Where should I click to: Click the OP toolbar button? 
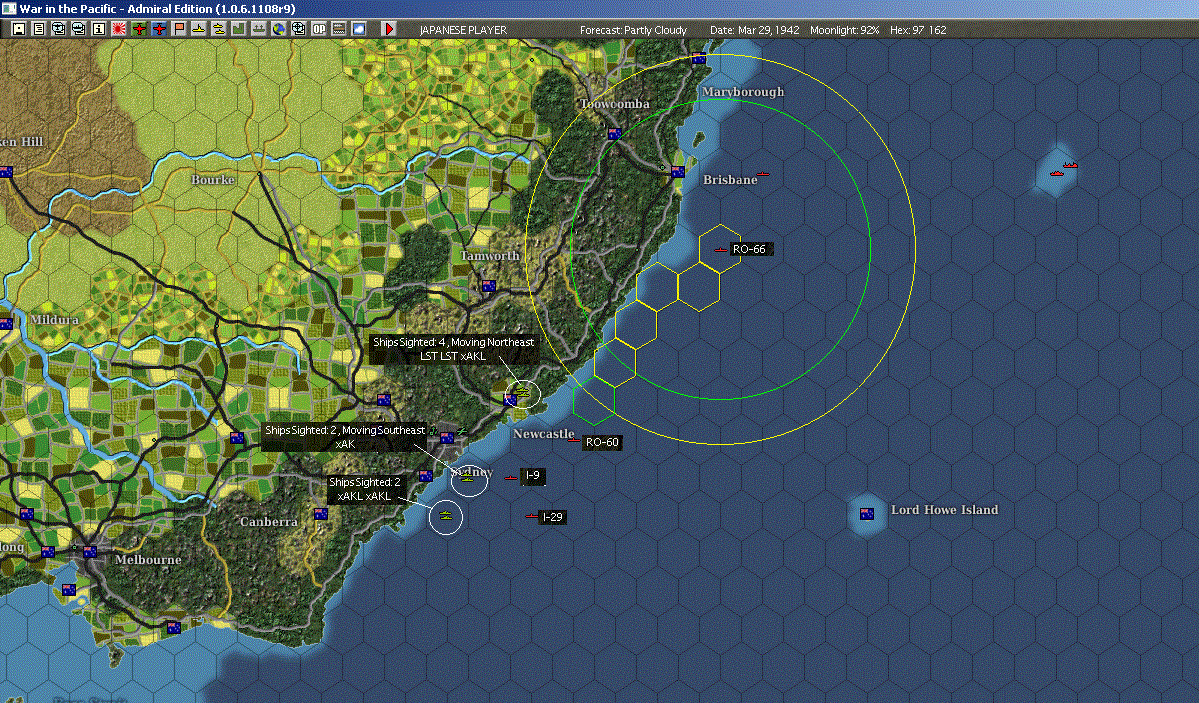click(319, 29)
